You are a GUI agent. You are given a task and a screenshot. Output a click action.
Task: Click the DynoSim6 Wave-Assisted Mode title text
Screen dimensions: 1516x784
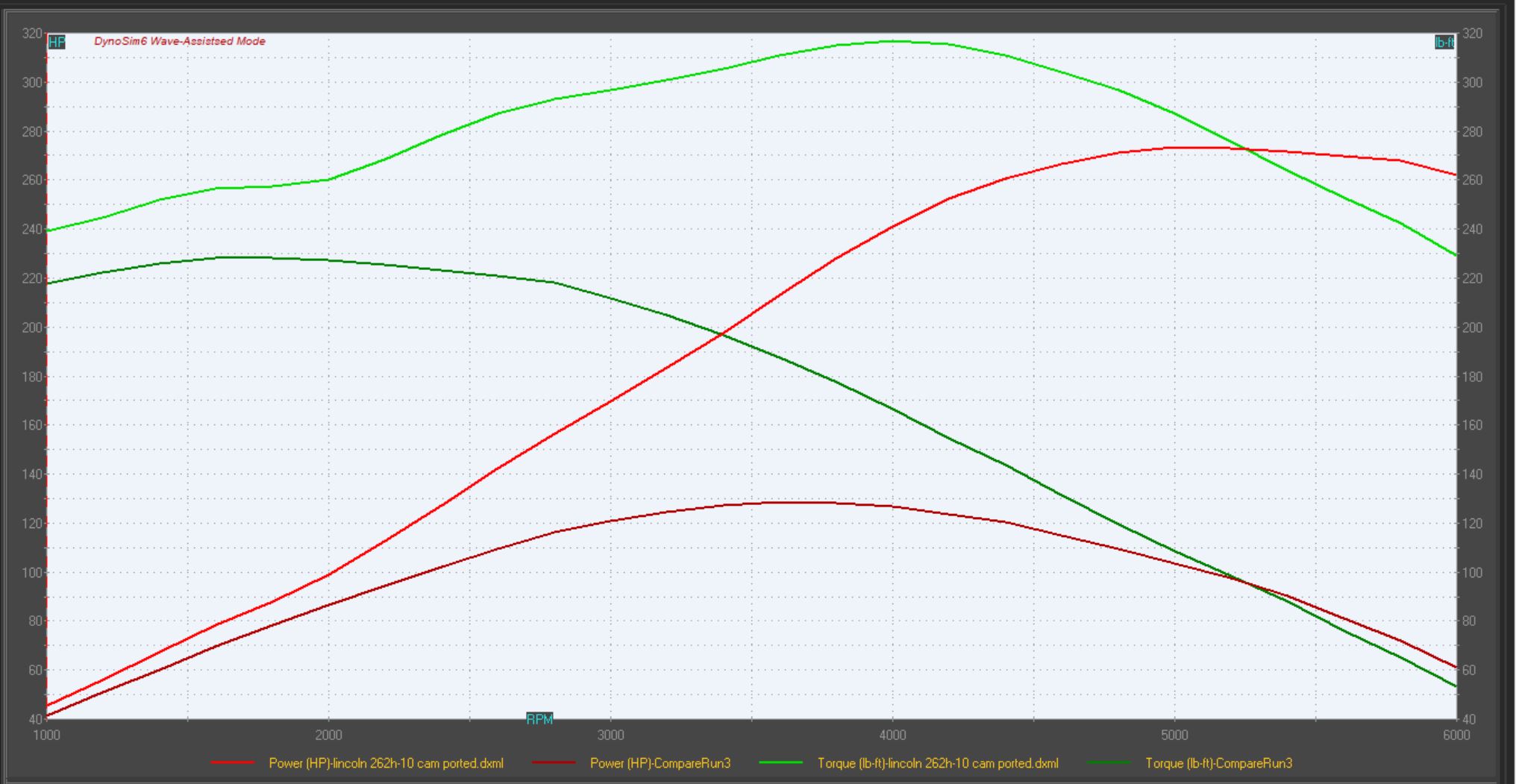point(180,41)
